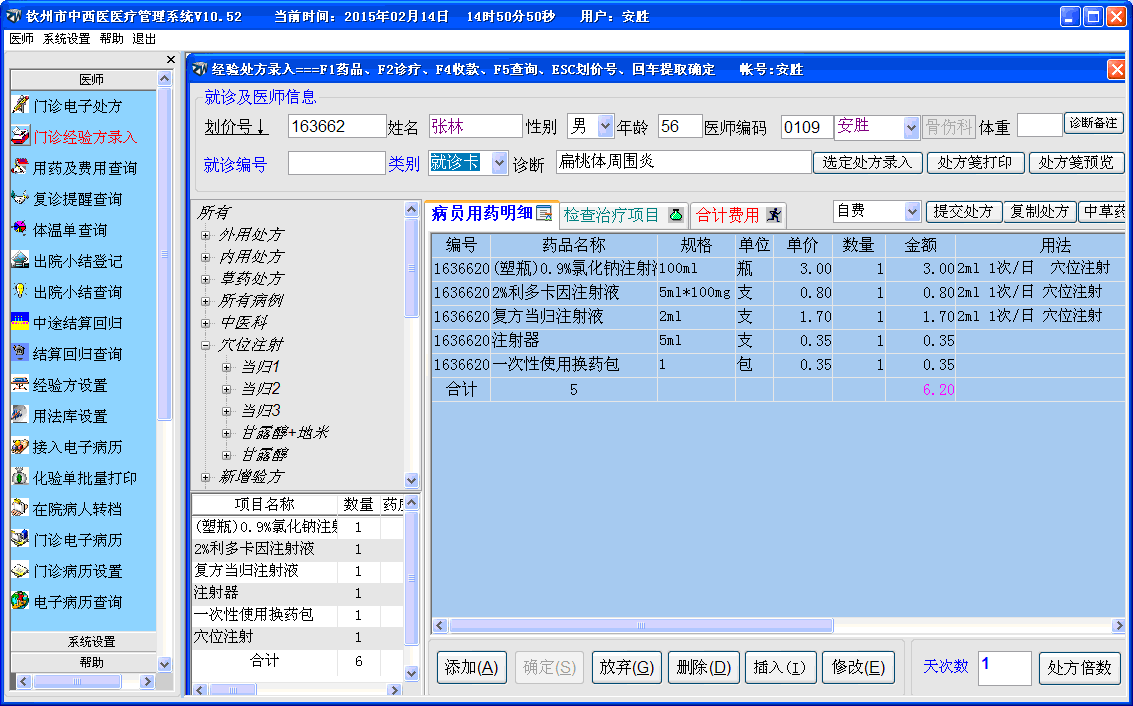Open 电子病历查询 sidebar icon
This screenshot has width=1133, height=706.
pyautogui.click(x=20, y=601)
